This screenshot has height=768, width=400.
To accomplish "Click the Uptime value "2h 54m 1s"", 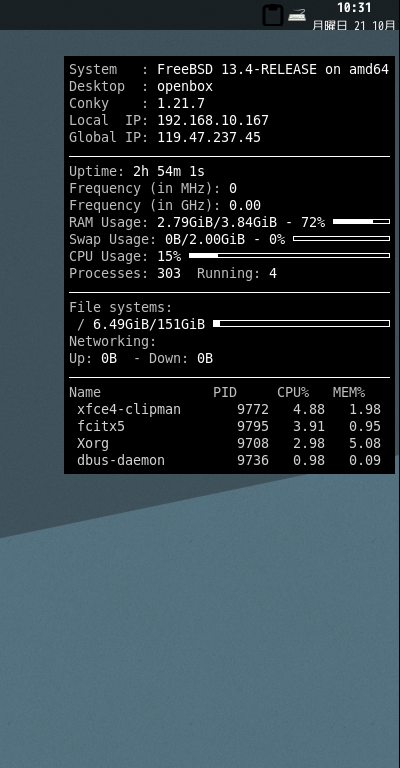I will (x=169, y=171).
